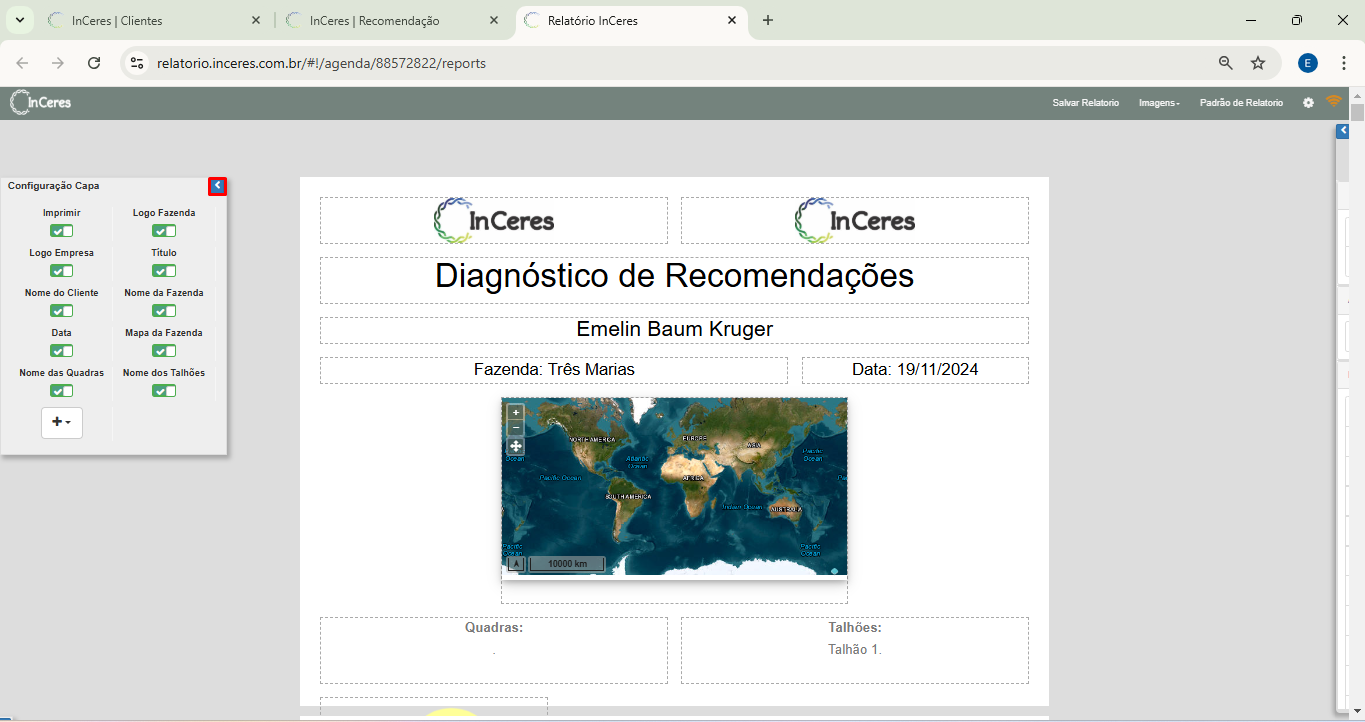Click the Talhões: heading
This screenshot has height=722, width=1365.
click(855, 628)
